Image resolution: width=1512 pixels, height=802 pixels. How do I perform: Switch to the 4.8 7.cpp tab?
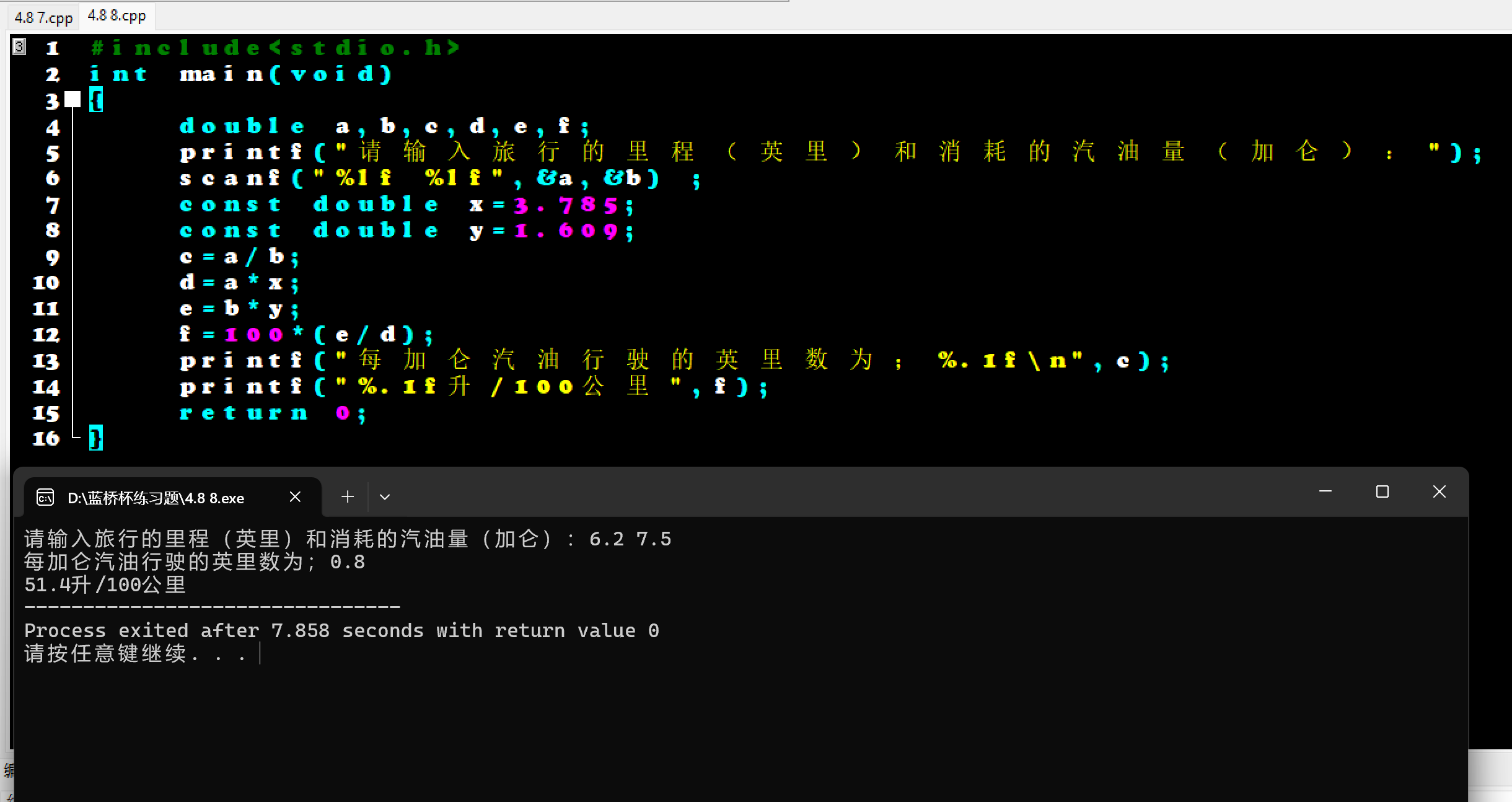pos(43,17)
